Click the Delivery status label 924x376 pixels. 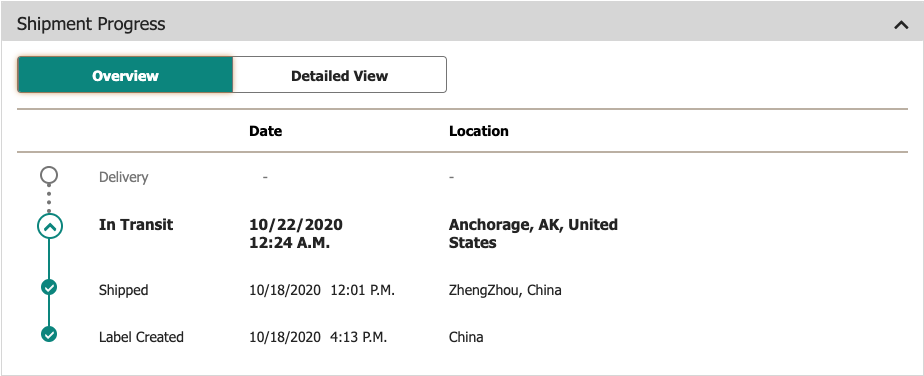click(124, 177)
